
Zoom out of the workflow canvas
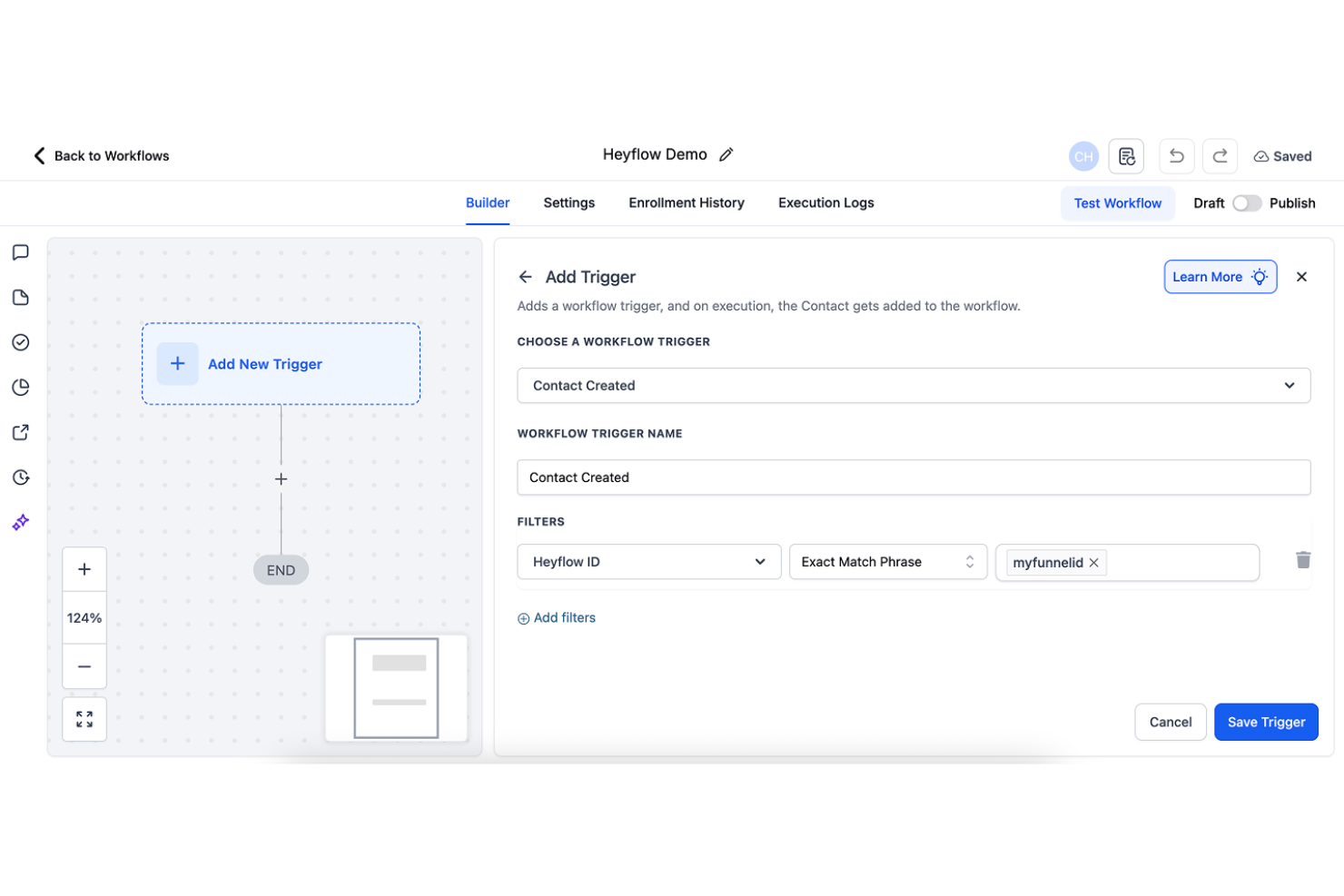[84, 666]
